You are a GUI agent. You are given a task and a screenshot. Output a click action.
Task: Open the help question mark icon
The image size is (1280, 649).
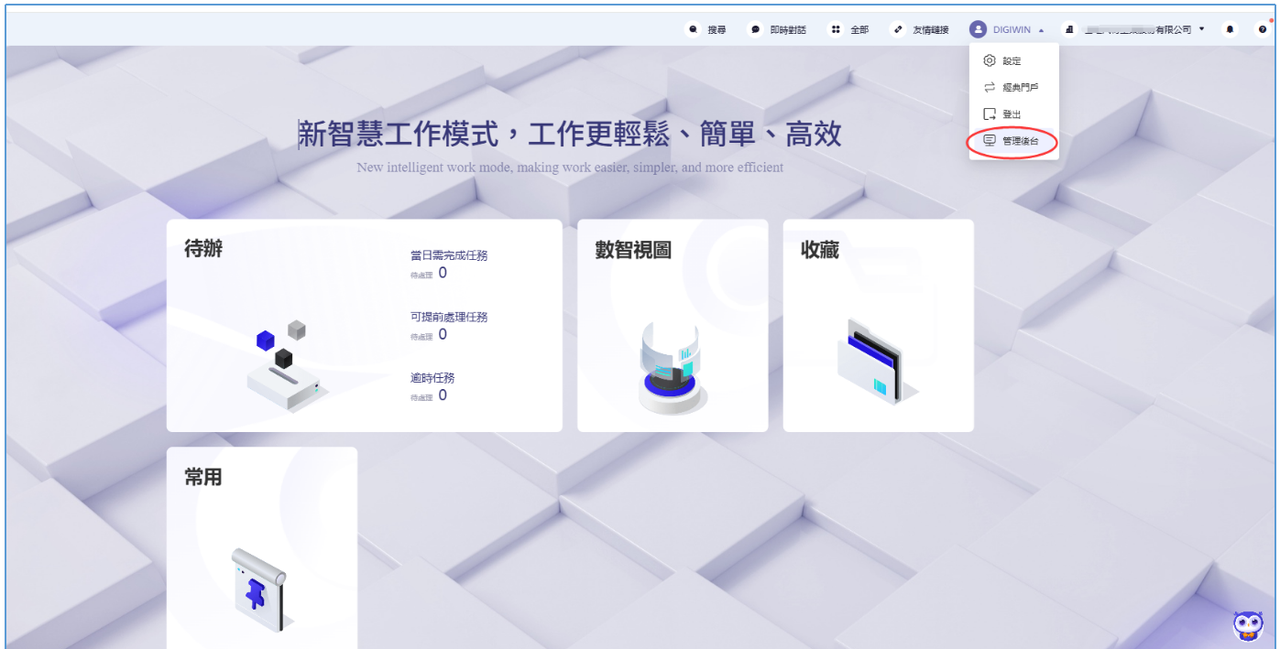pyautogui.click(x=1262, y=30)
